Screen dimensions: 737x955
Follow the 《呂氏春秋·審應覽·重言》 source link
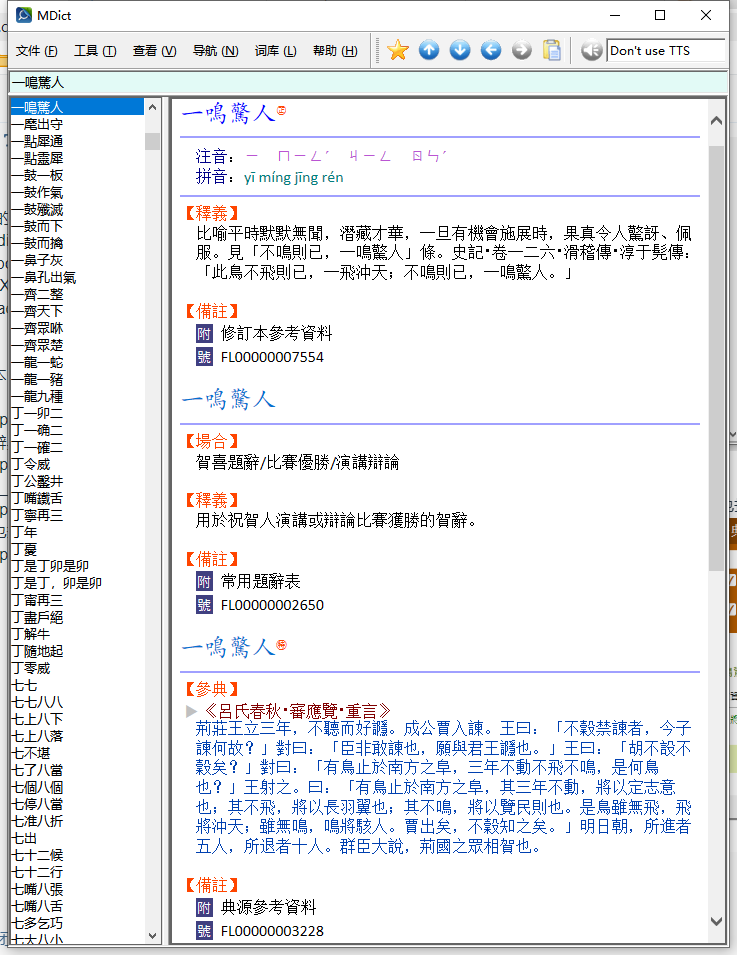[296, 711]
